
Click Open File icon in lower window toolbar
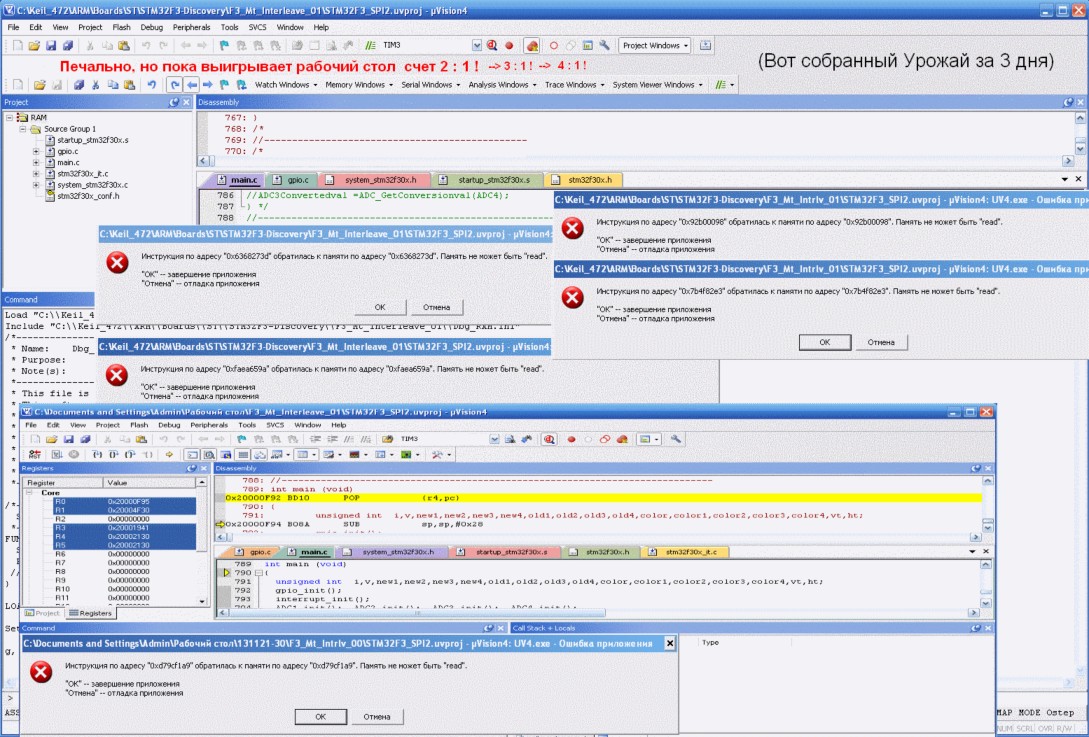[49, 439]
